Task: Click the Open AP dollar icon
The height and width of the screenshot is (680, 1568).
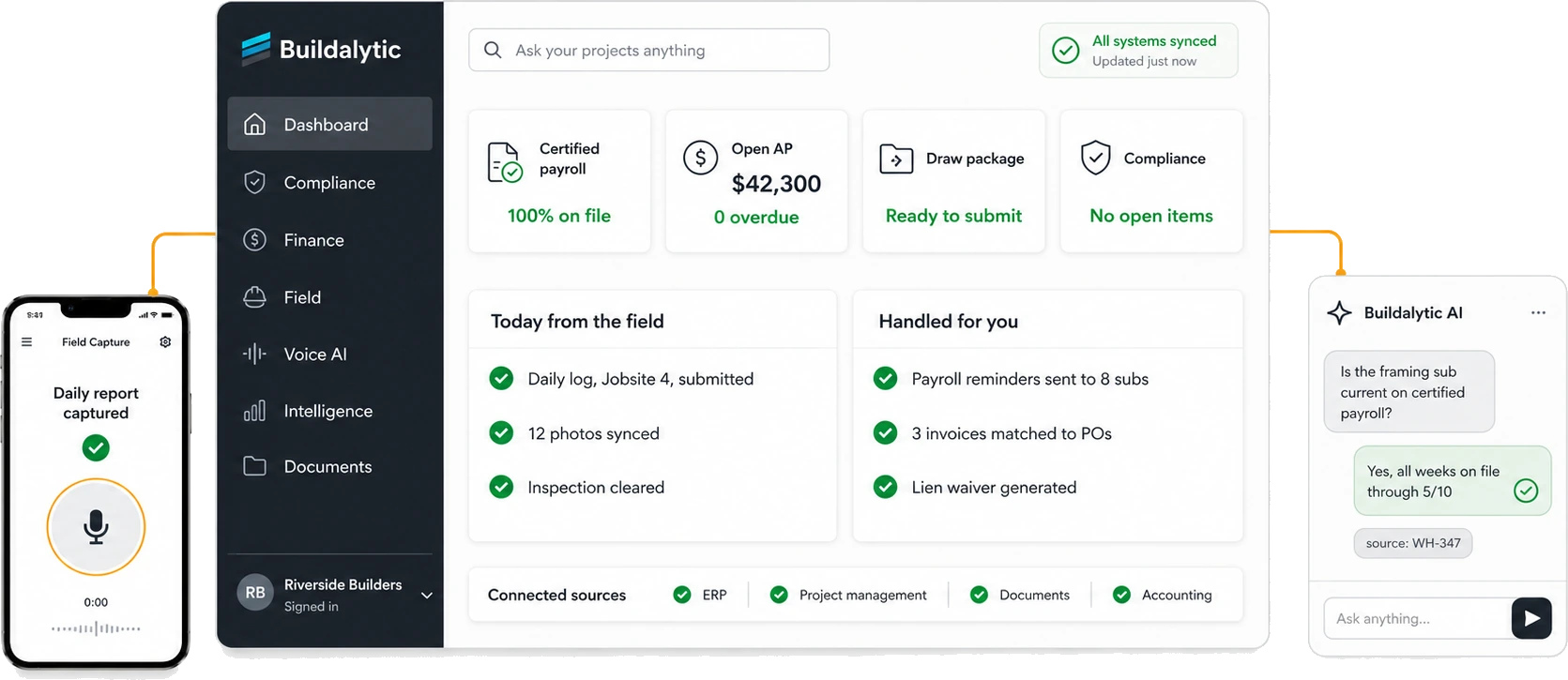Action: pos(700,158)
